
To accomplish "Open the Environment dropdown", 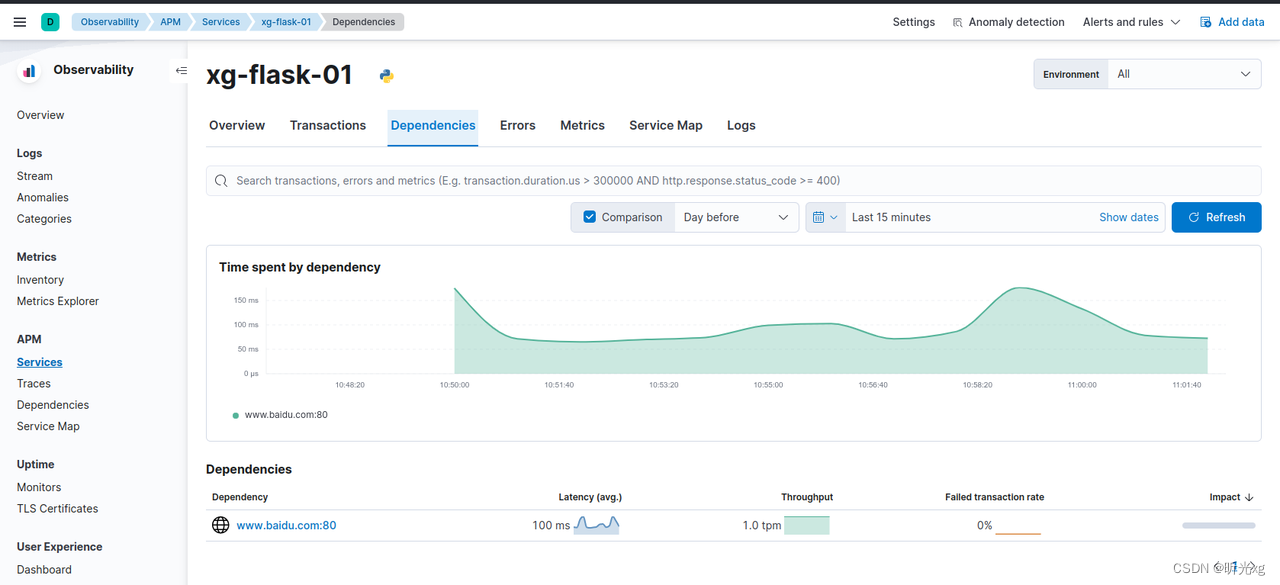I will [1183, 74].
